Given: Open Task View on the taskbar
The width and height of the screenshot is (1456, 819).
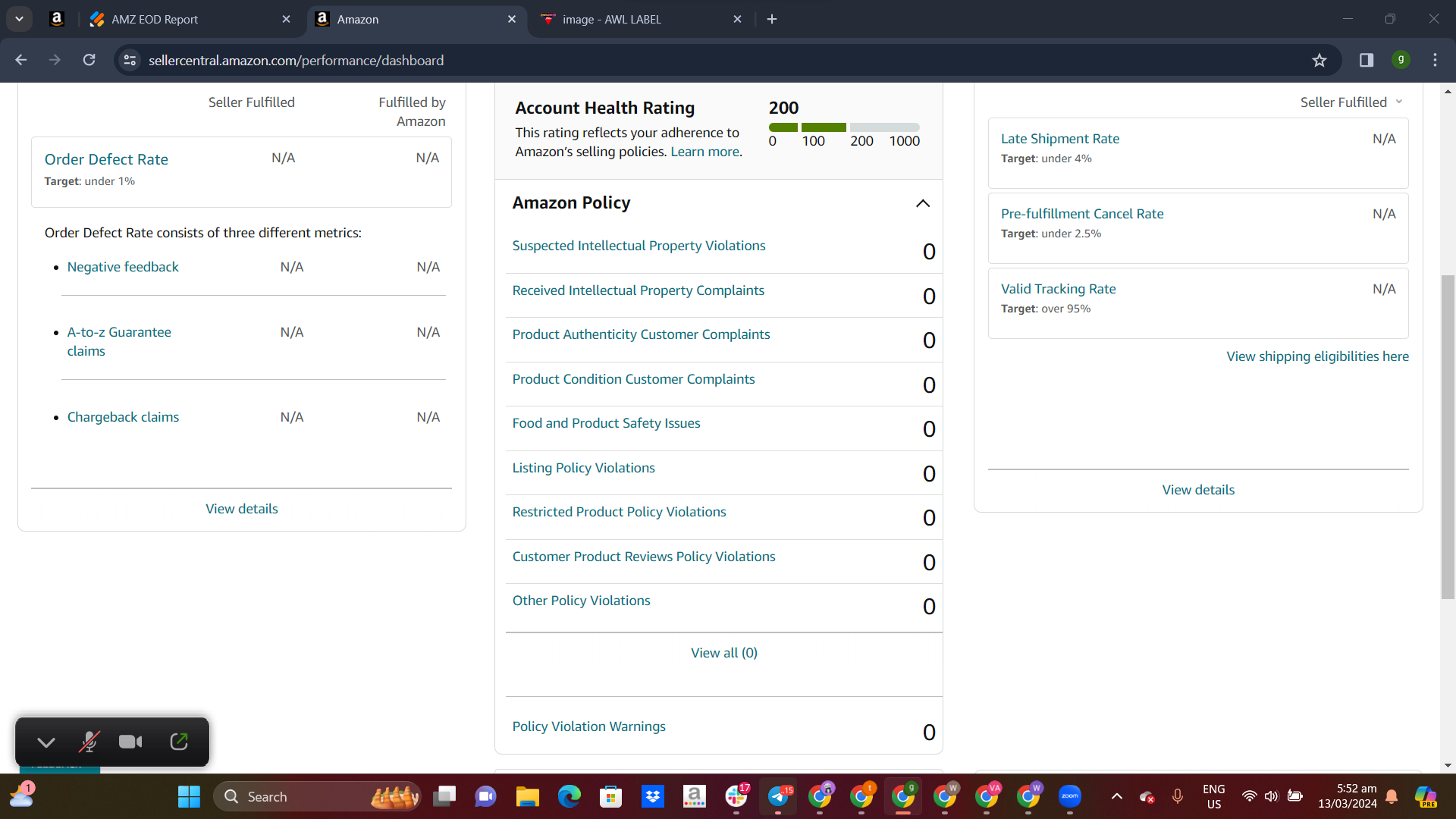Looking at the screenshot, I should [x=444, y=796].
